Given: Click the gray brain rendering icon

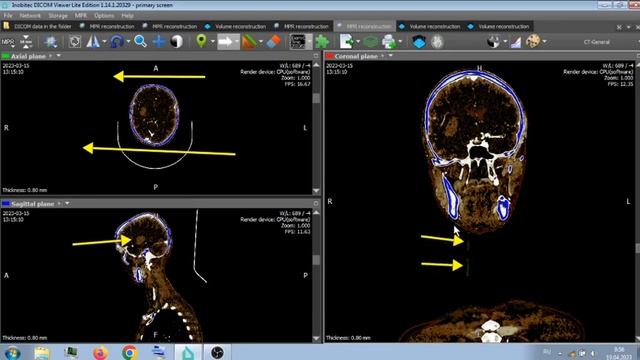Looking at the screenshot, I should coord(437,42).
